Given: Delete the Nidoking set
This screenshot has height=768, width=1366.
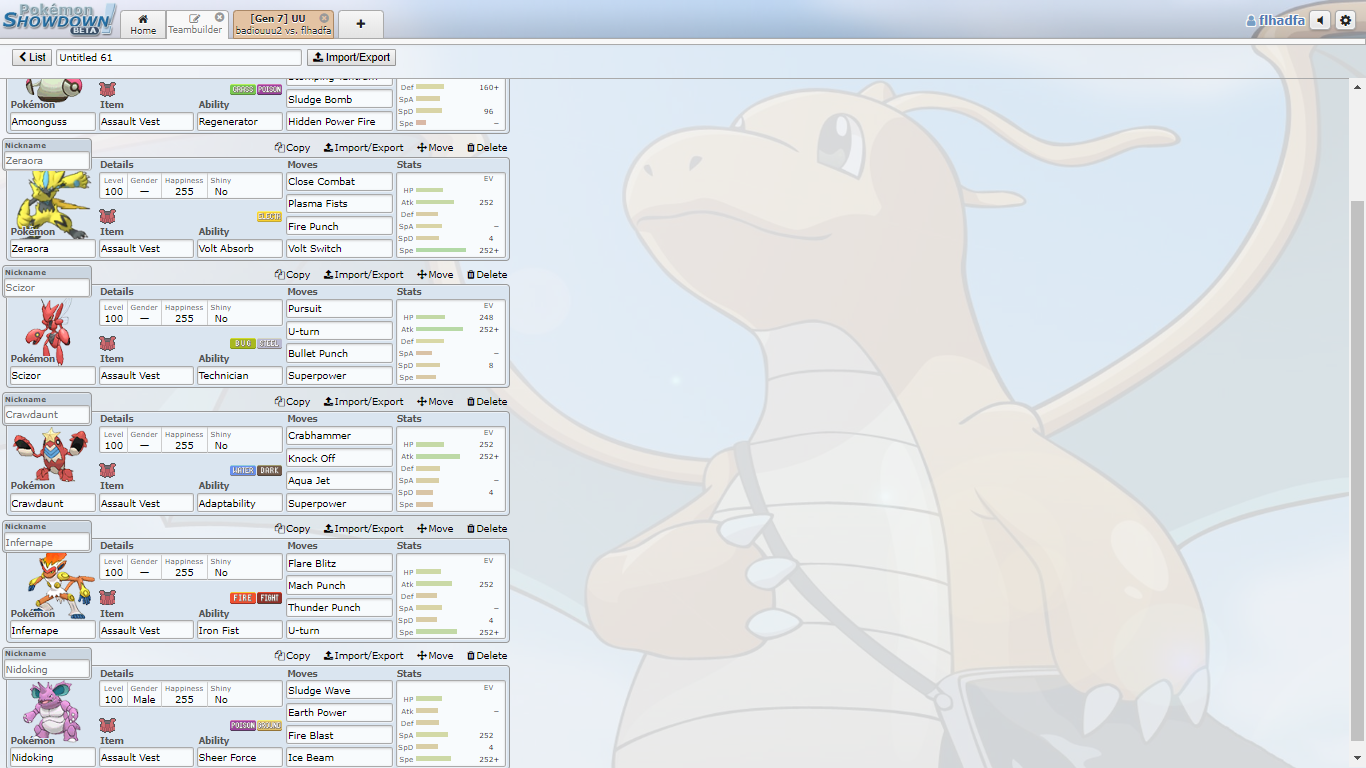Looking at the screenshot, I should (487, 656).
